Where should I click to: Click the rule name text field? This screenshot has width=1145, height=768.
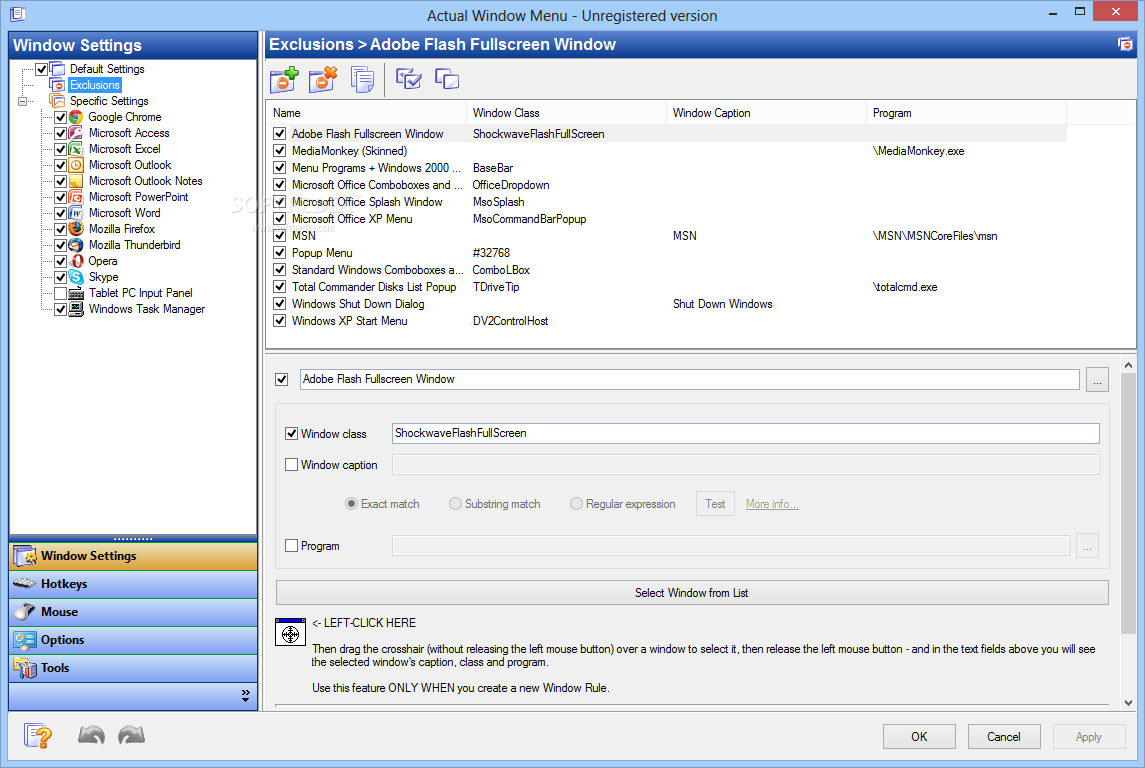click(x=689, y=380)
